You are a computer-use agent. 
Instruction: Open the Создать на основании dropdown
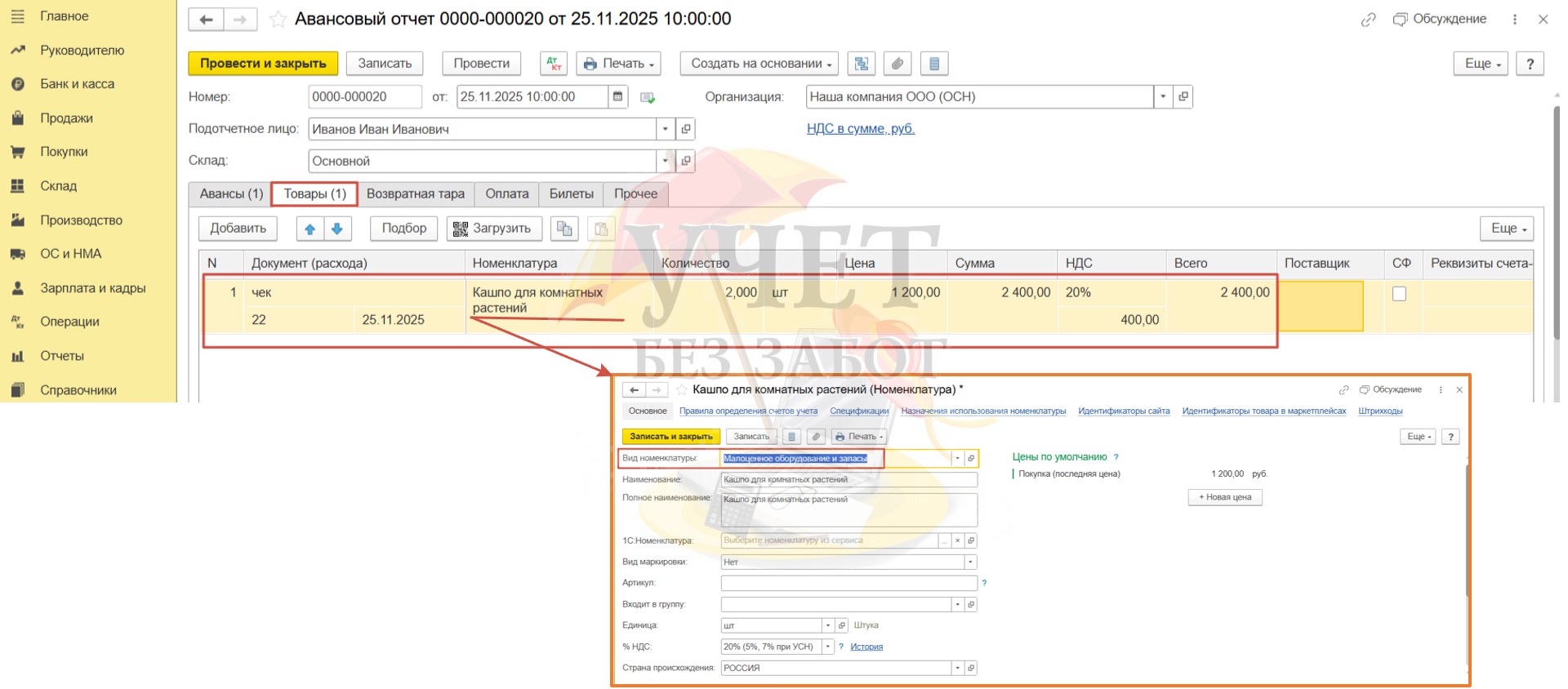pyautogui.click(x=760, y=64)
